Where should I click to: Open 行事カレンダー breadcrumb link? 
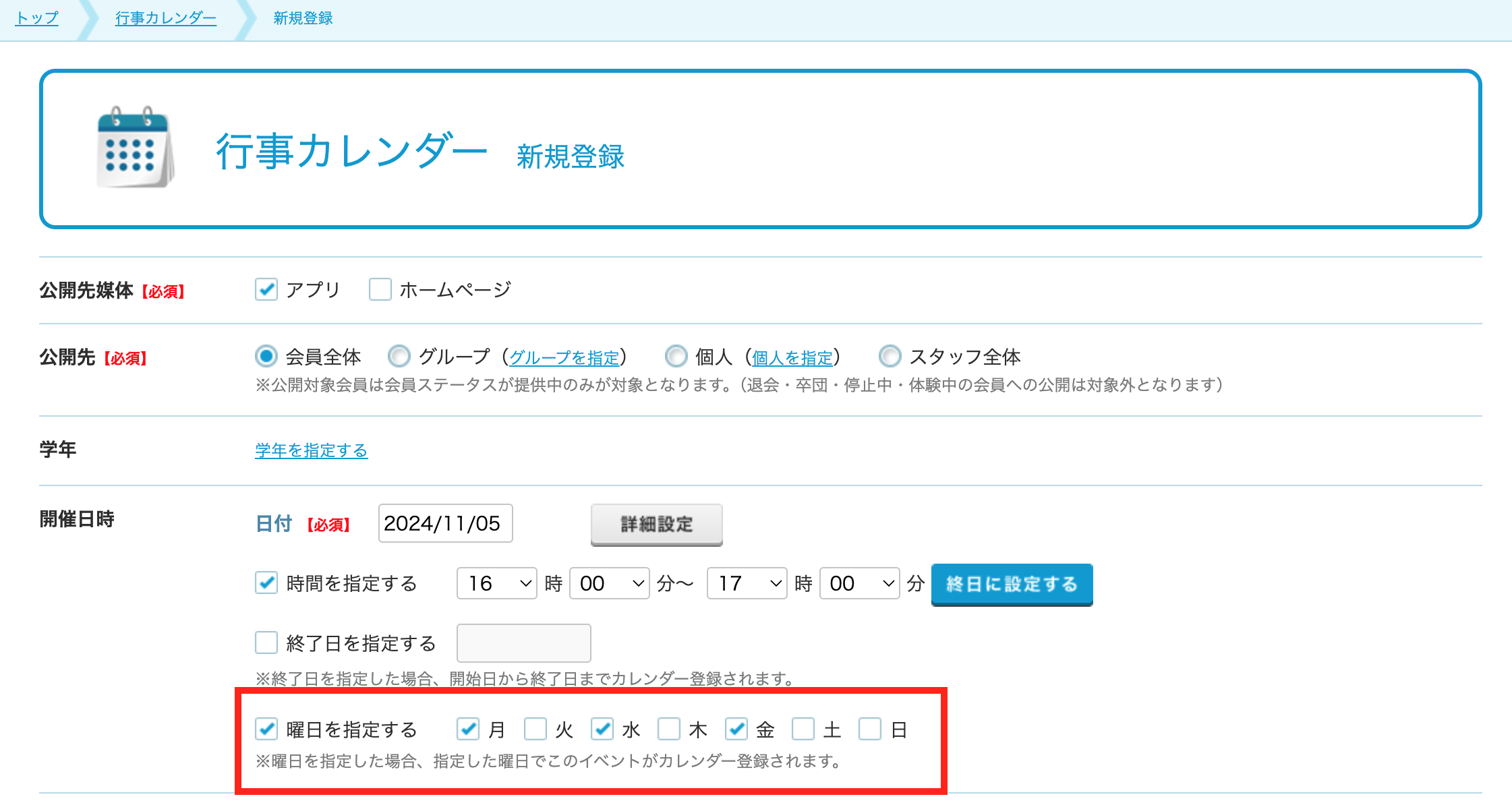166,18
